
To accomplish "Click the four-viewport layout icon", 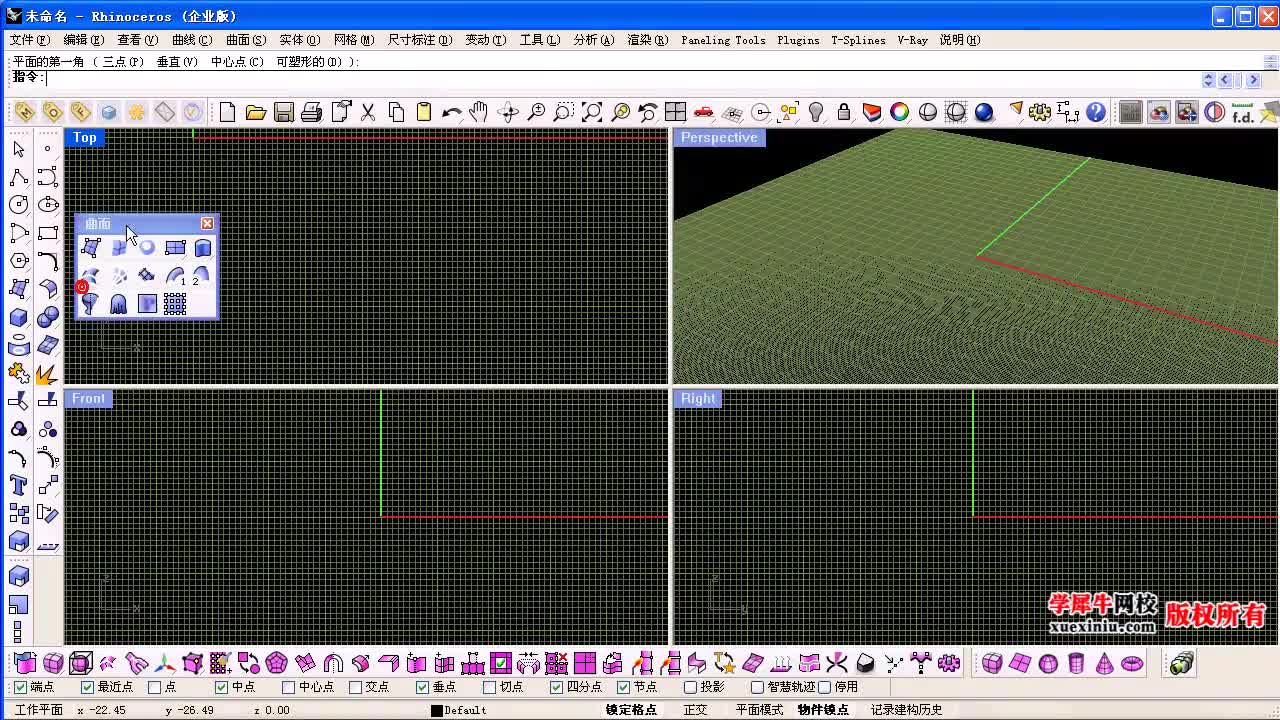I will click(676, 112).
